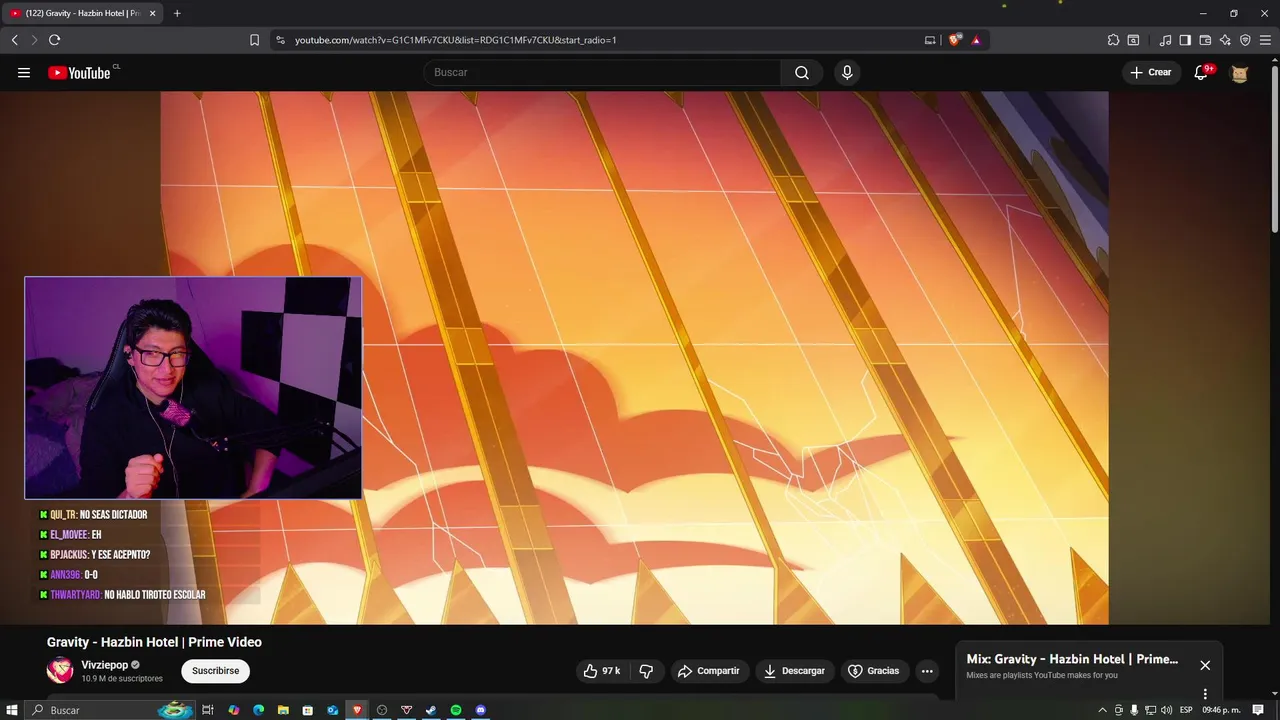Bookmark this page in the address bar

click(x=254, y=40)
